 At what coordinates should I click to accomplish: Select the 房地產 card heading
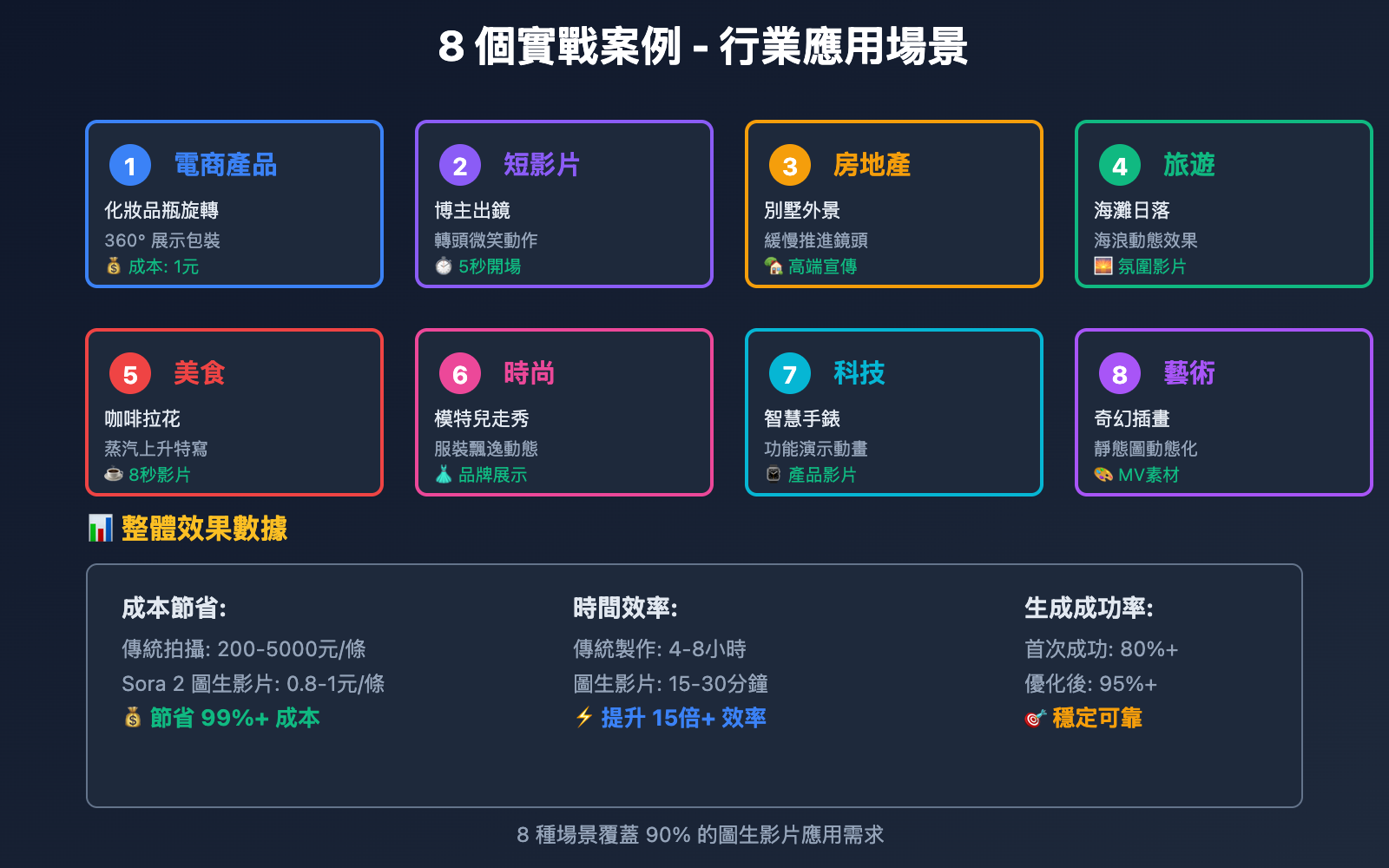click(x=872, y=165)
